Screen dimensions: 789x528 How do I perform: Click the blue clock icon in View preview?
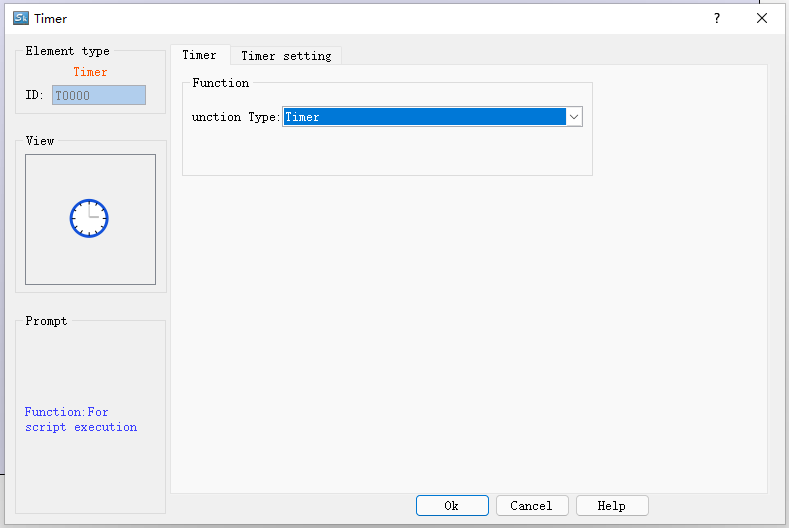[x=89, y=218]
